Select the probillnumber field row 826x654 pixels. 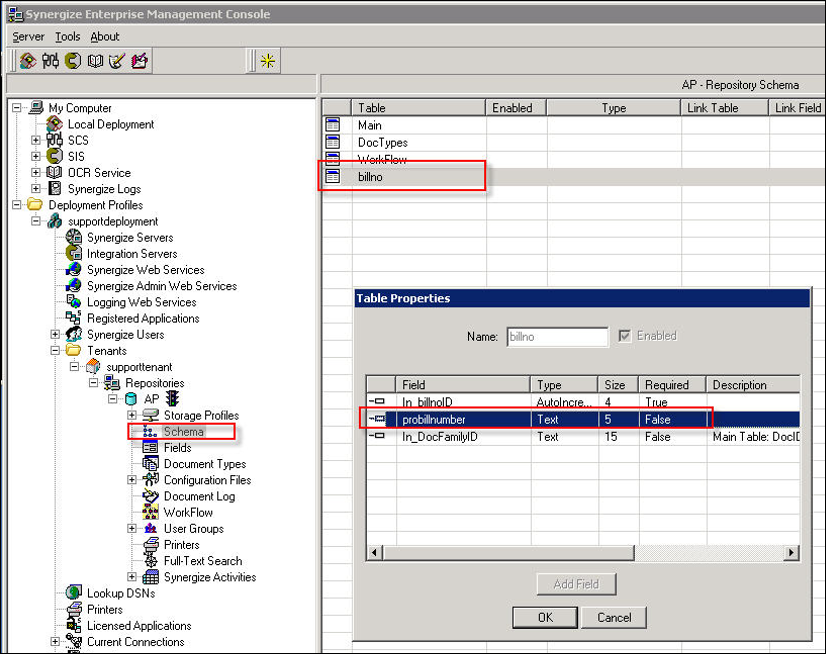tap(583, 419)
